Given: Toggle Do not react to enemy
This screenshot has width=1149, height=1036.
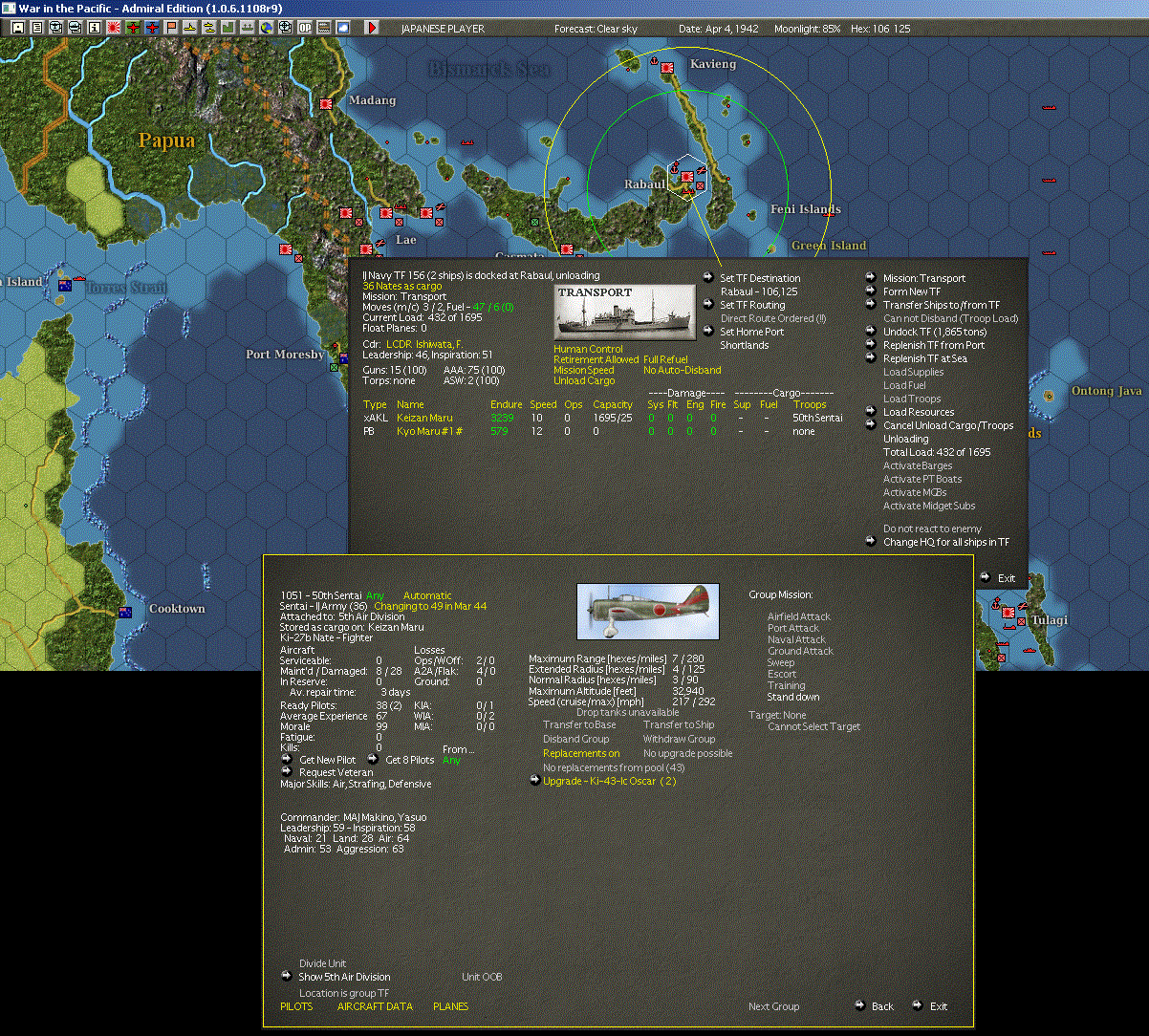Looking at the screenshot, I should click(x=932, y=529).
